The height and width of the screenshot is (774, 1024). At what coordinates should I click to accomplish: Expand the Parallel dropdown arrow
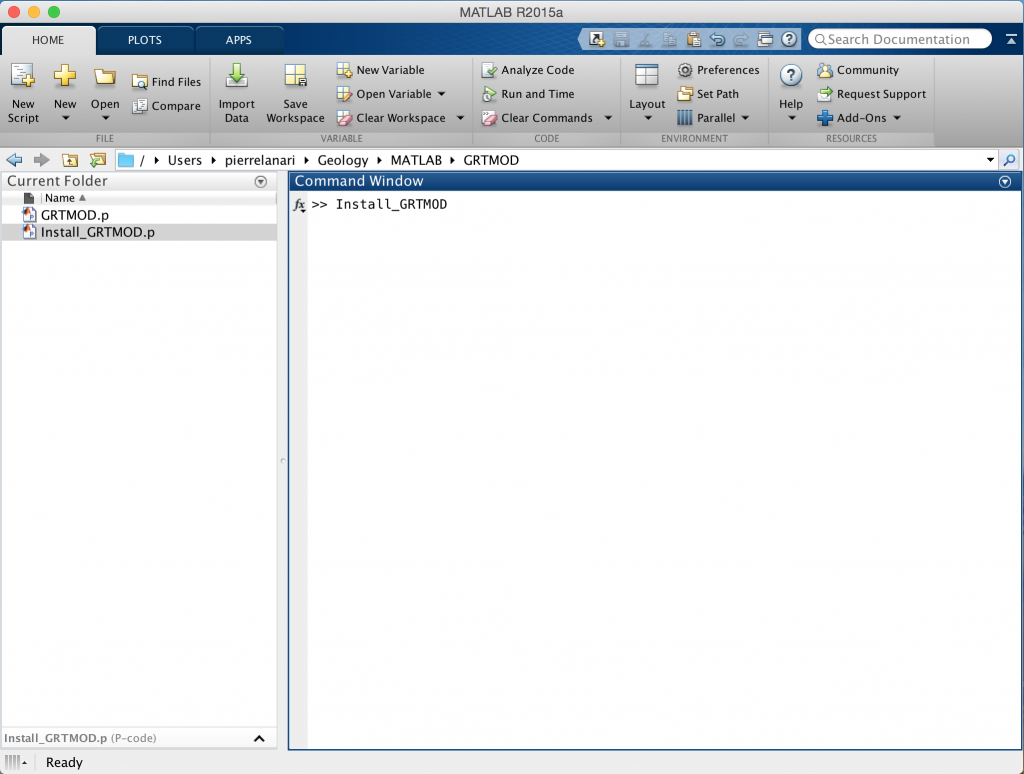tap(745, 118)
